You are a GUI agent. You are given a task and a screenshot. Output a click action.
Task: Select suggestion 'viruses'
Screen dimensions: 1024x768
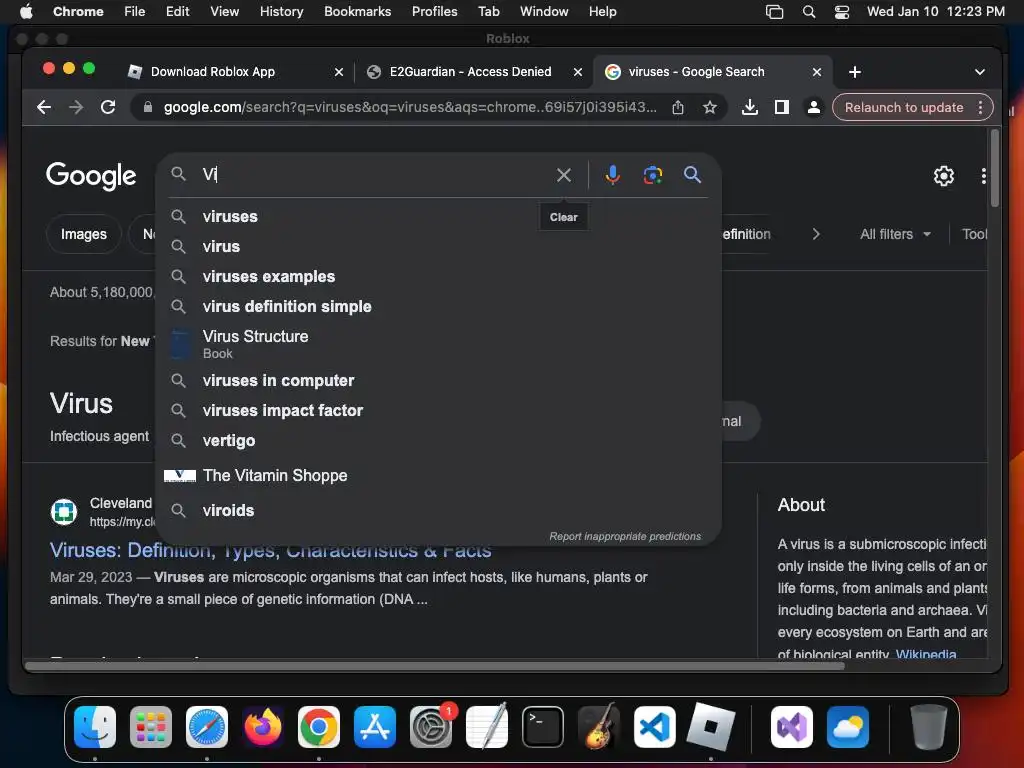click(438, 216)
